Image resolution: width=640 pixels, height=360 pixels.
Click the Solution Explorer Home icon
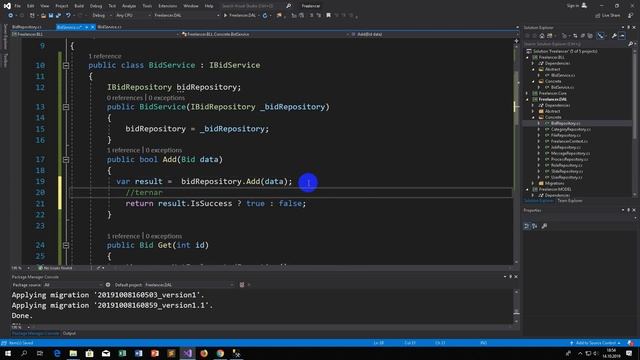click(x=542, y=36)
